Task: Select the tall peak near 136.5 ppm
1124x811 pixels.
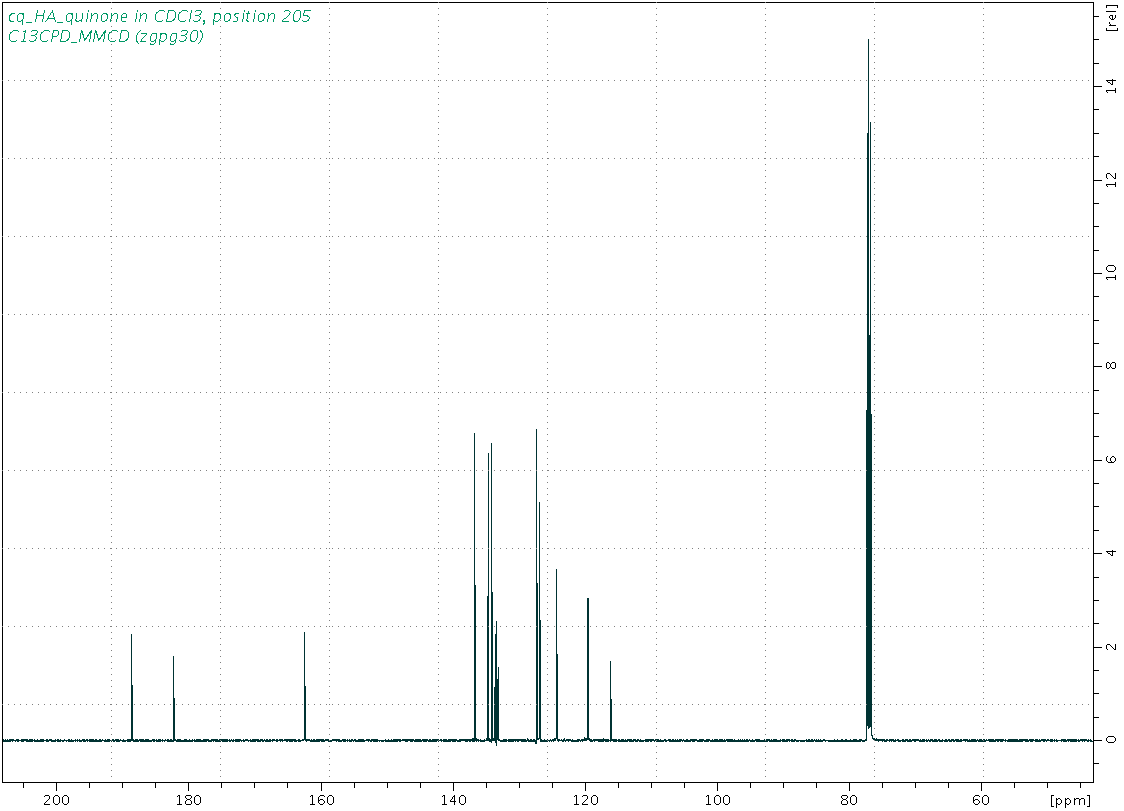Action: point(475,585)
